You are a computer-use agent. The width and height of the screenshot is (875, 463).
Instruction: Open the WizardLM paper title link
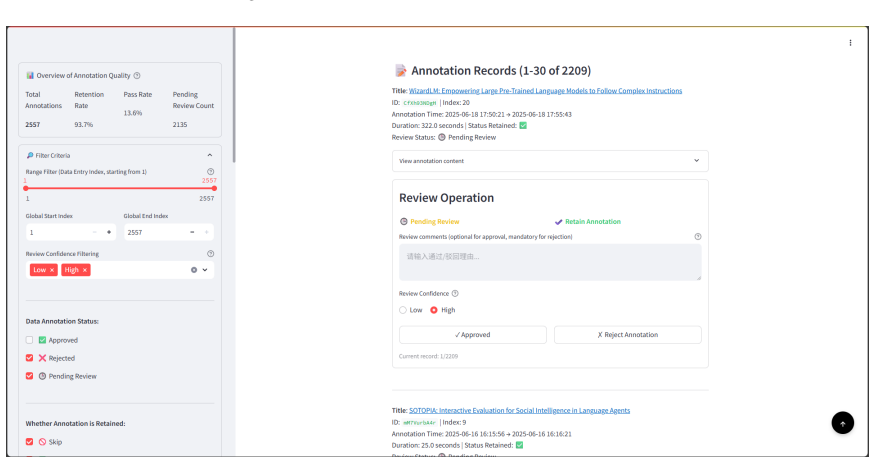pos(545,91)
